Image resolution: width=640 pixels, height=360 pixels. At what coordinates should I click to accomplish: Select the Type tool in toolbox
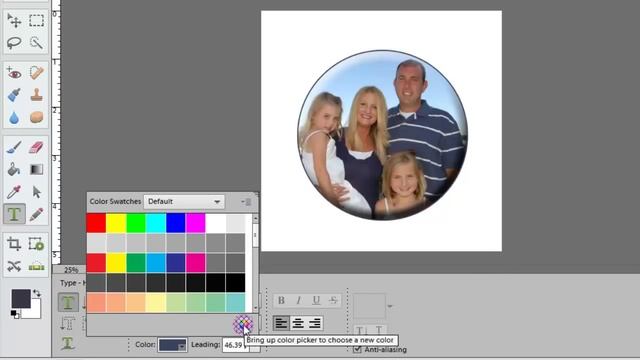point(14,214)
